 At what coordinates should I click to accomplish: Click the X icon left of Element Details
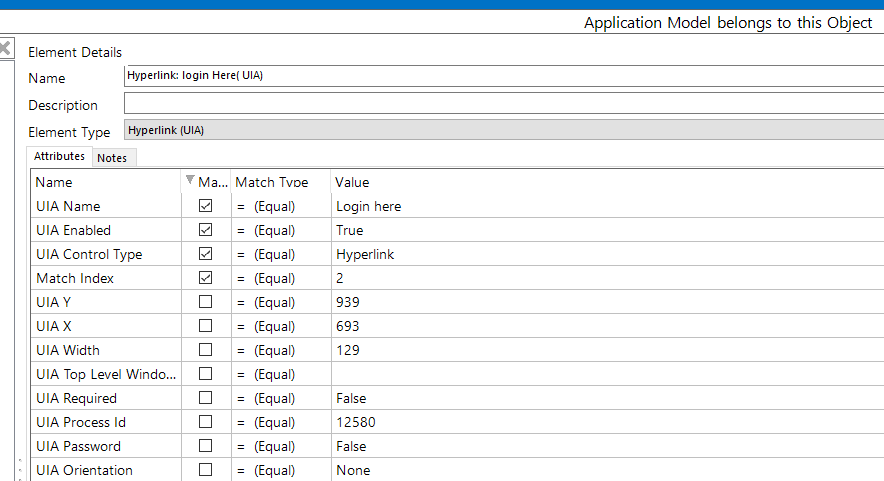coord(5,48)
